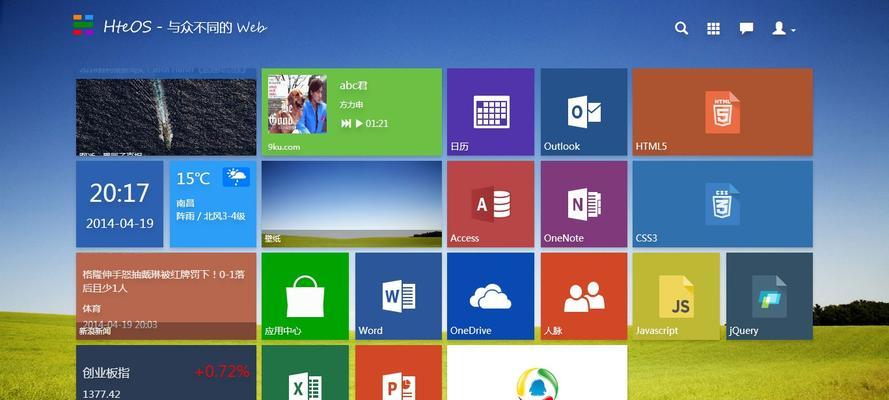Viewport: 889px width, 400px height.
Task: Click the album cover in music tile
Action: pyautogui.click(x=297, y=104)
